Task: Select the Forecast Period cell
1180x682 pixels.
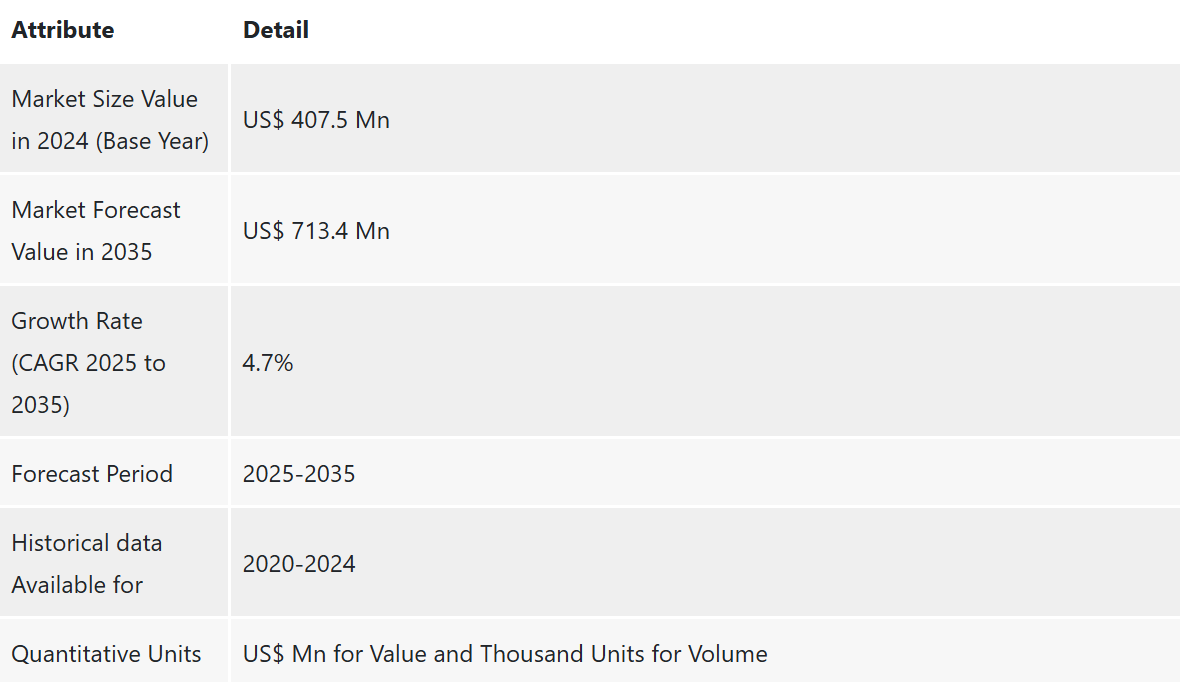Action: coord(114,473)
